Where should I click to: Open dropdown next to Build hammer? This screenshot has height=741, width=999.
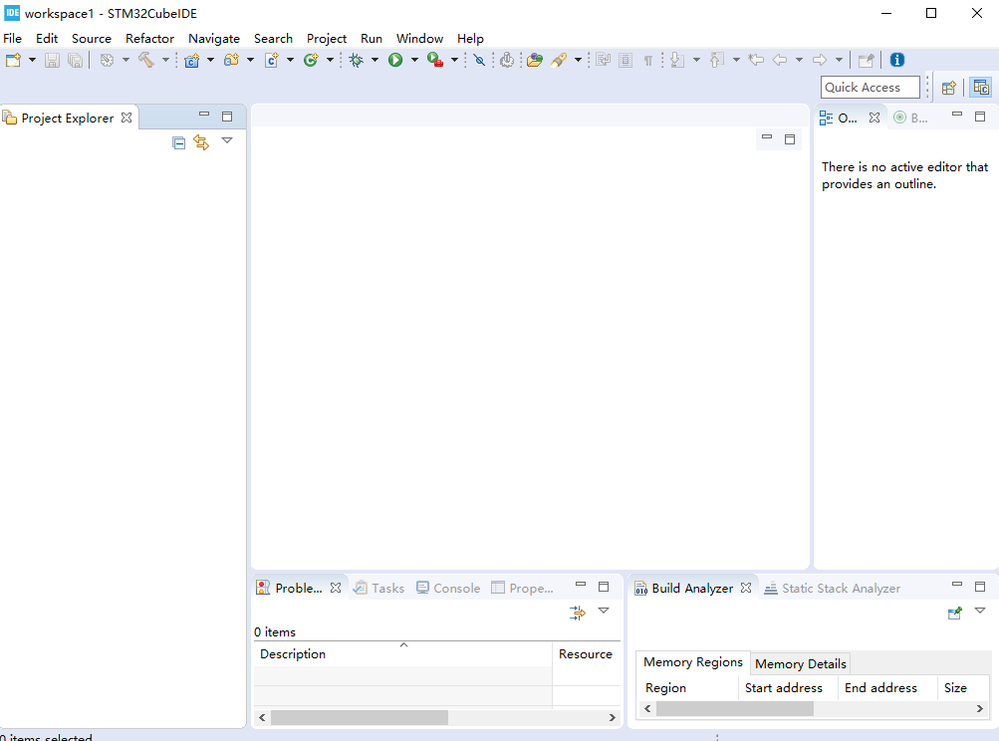coord(165,60)
